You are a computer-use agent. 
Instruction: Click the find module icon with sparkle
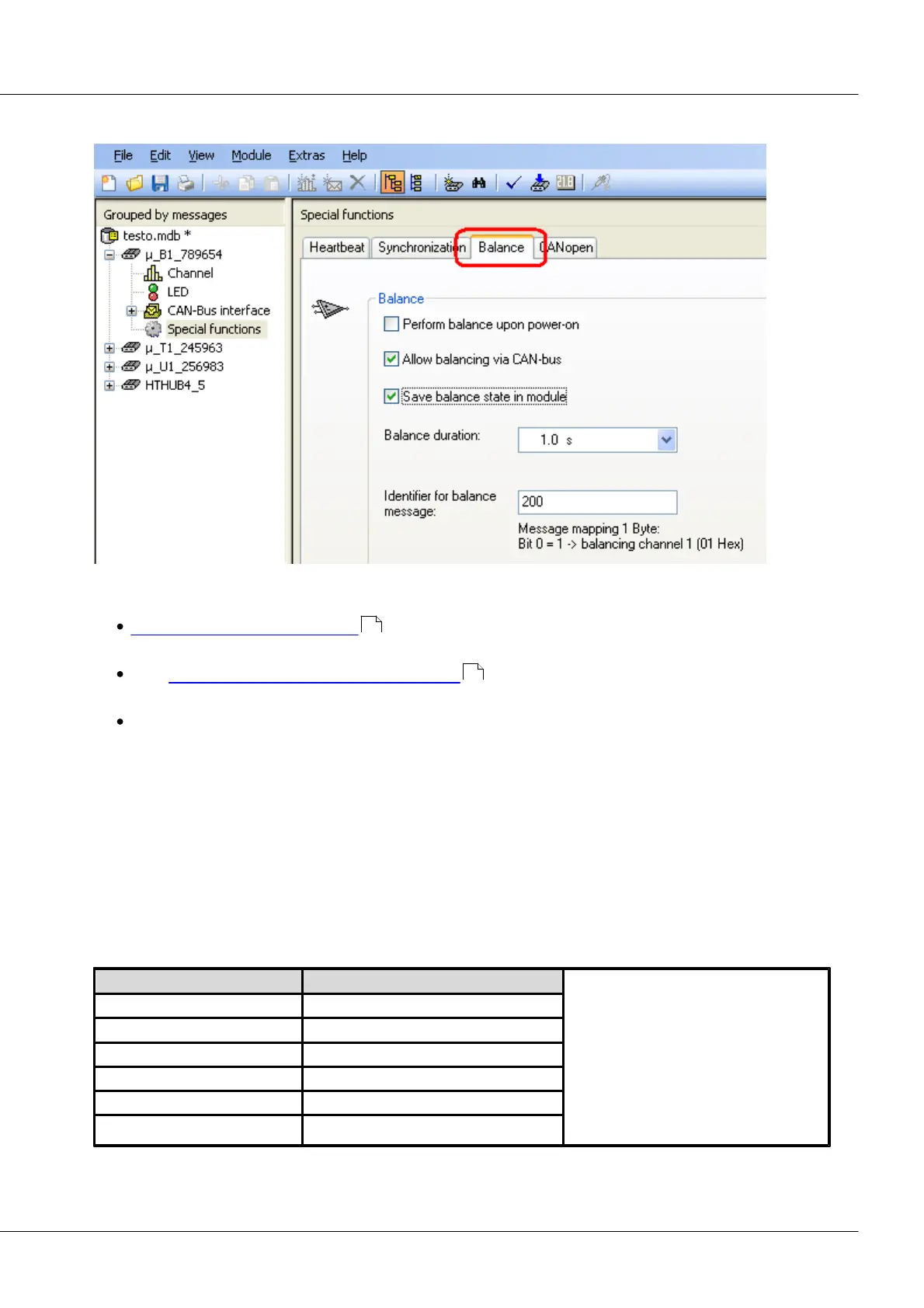[x=453, y=183]
